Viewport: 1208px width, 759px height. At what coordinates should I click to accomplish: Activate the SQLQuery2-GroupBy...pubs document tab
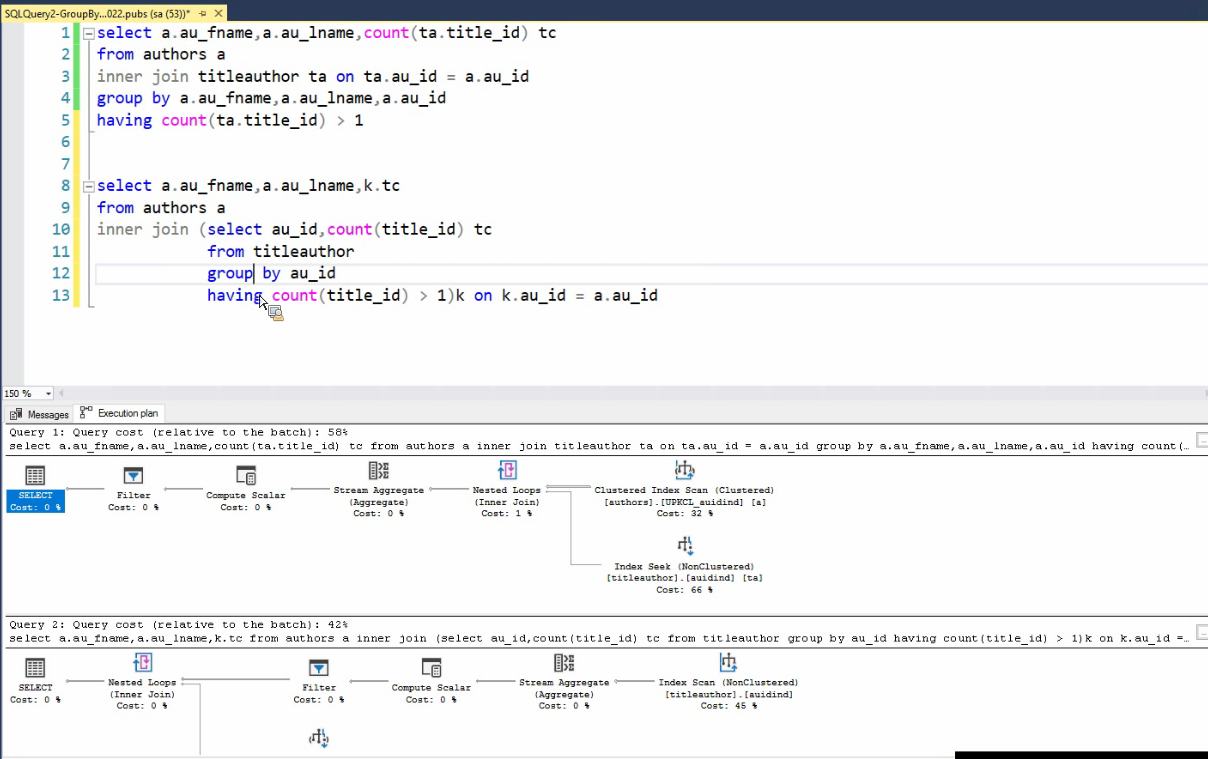pos(98,15)
